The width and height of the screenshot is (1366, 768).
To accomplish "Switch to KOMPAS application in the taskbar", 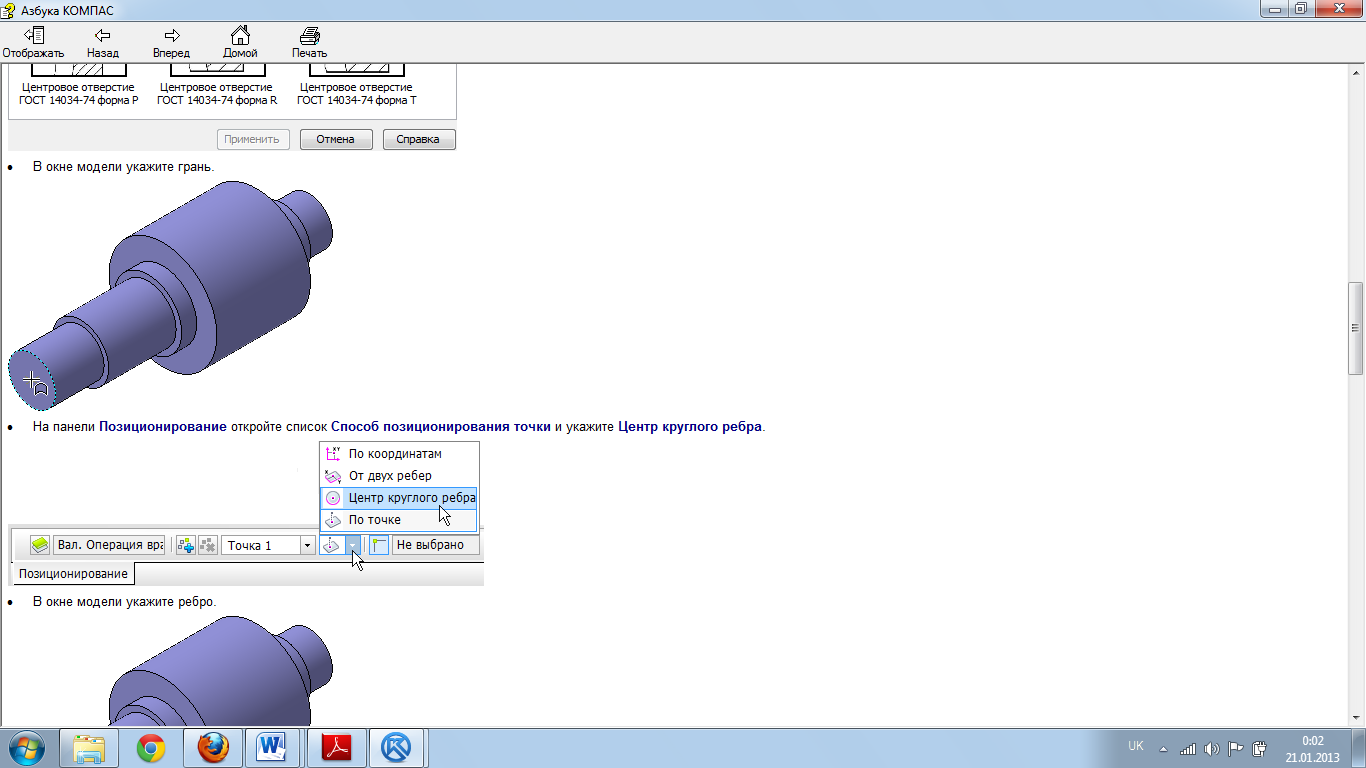I will tap(398, 748).
